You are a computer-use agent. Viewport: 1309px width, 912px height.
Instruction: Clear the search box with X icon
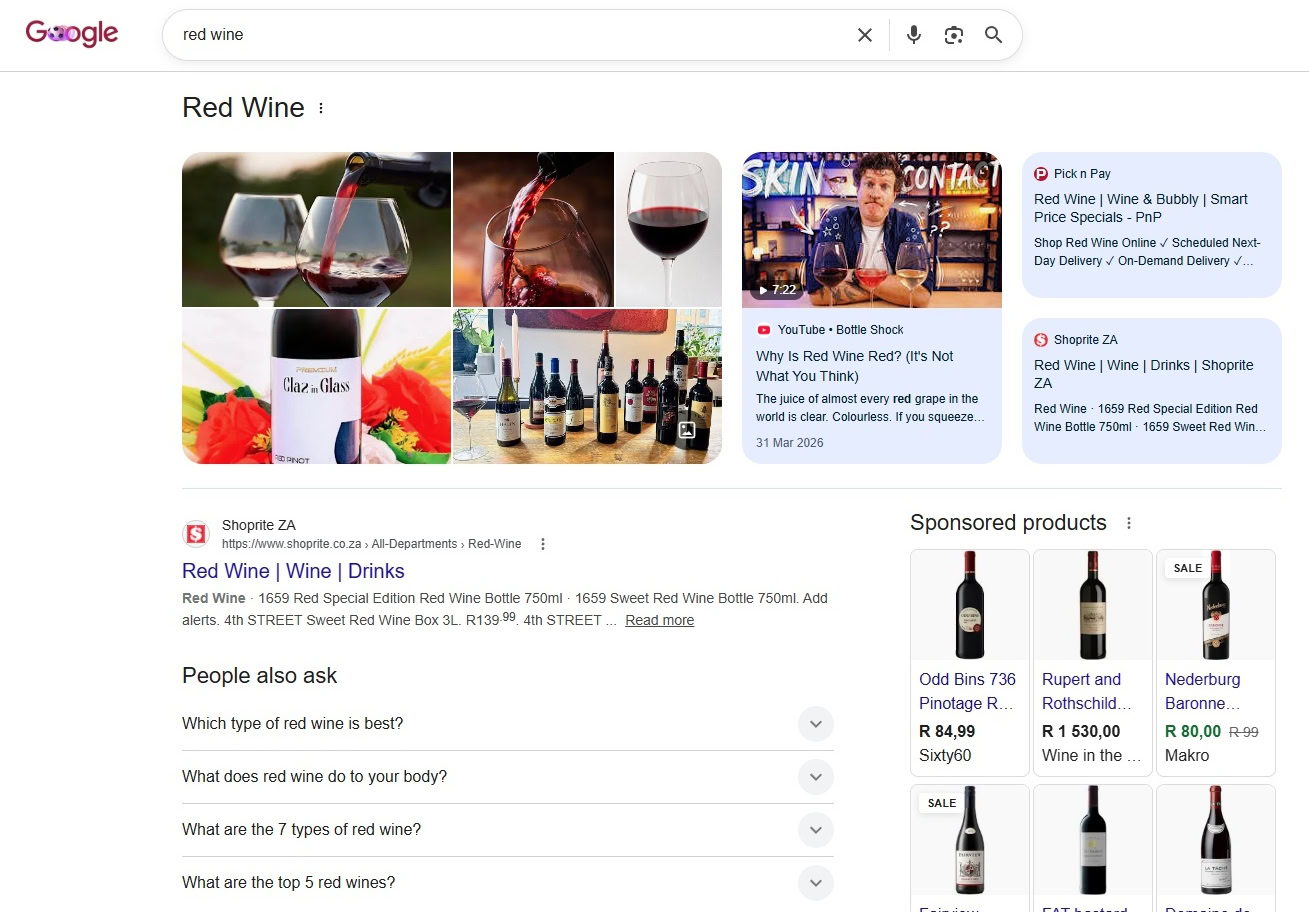coord(865,35)
